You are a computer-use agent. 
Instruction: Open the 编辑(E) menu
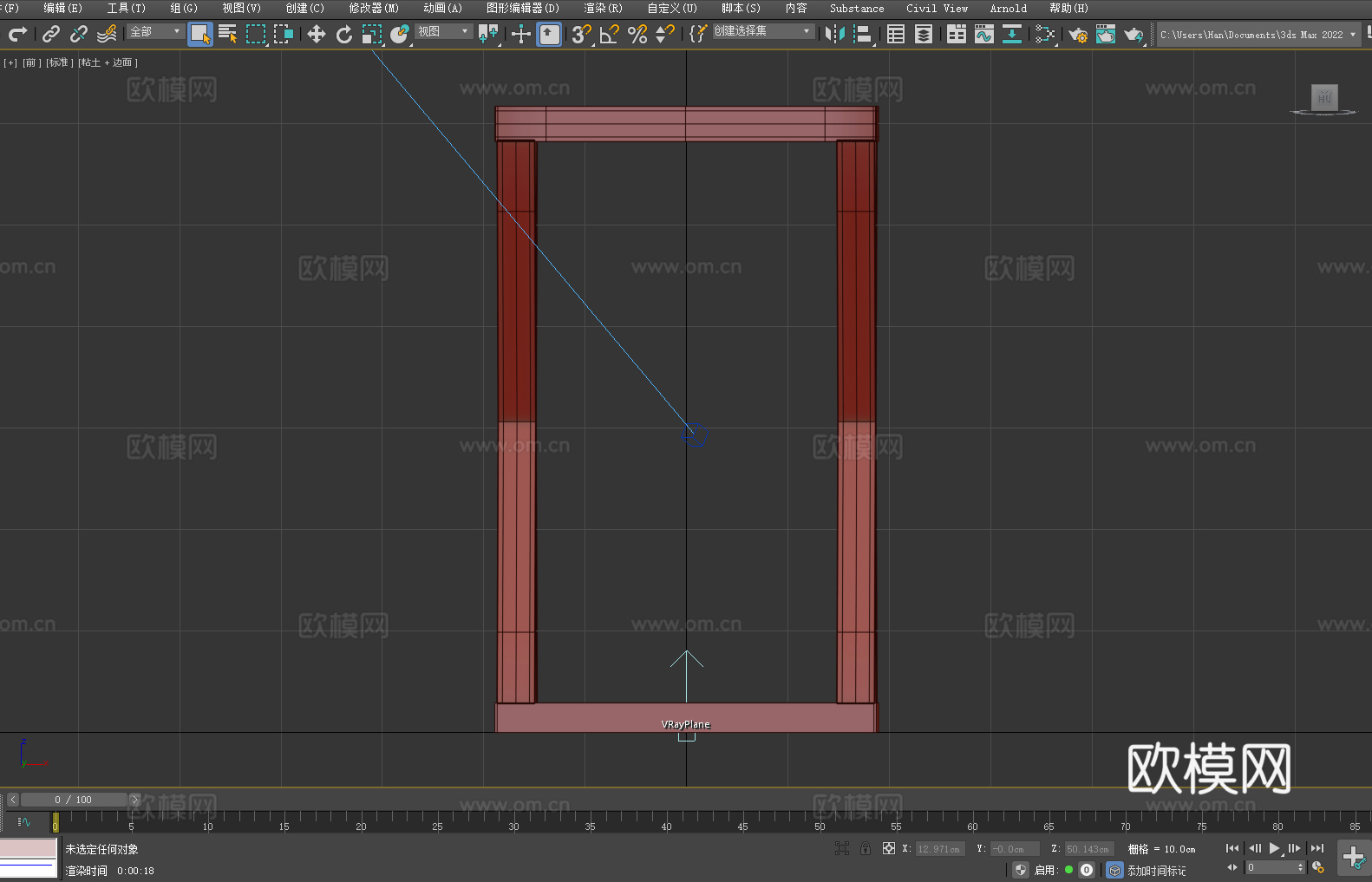click(x=62, y=8)
